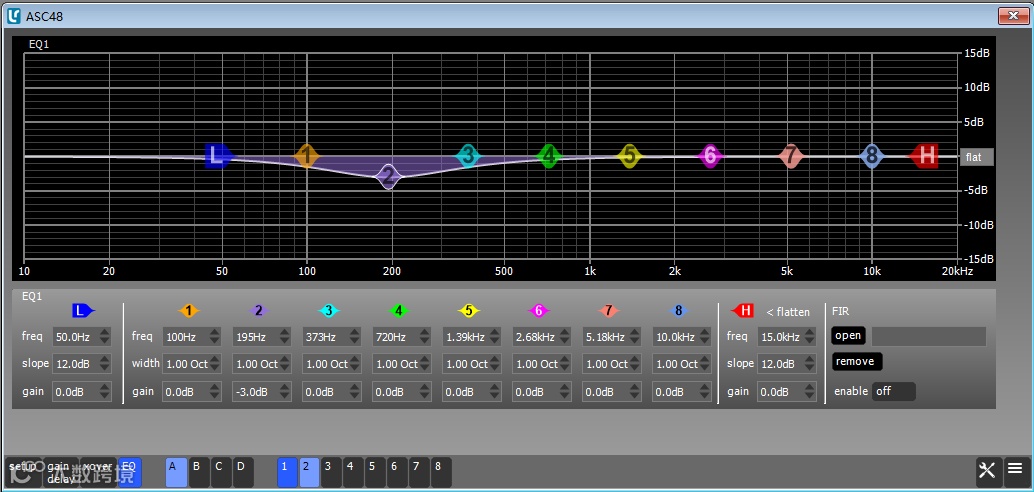
Task: Open the tools wrench icon
Action: pos(987,470)
